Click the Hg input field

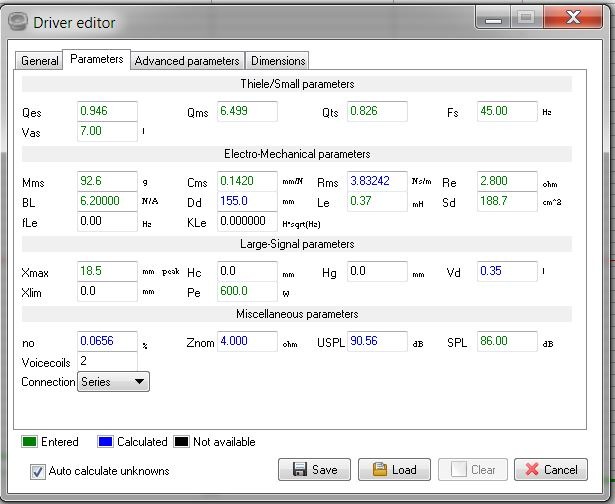coord(377,271)
